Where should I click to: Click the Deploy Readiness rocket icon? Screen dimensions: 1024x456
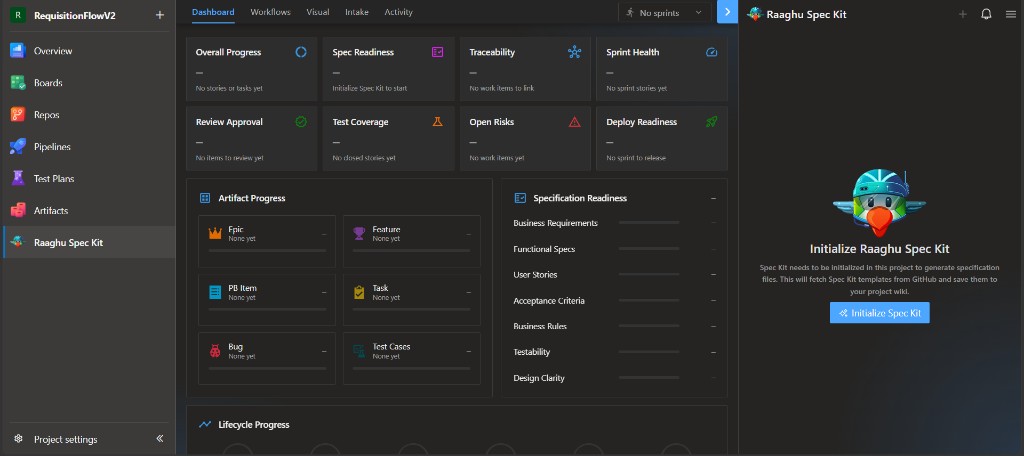click(712, 122)
